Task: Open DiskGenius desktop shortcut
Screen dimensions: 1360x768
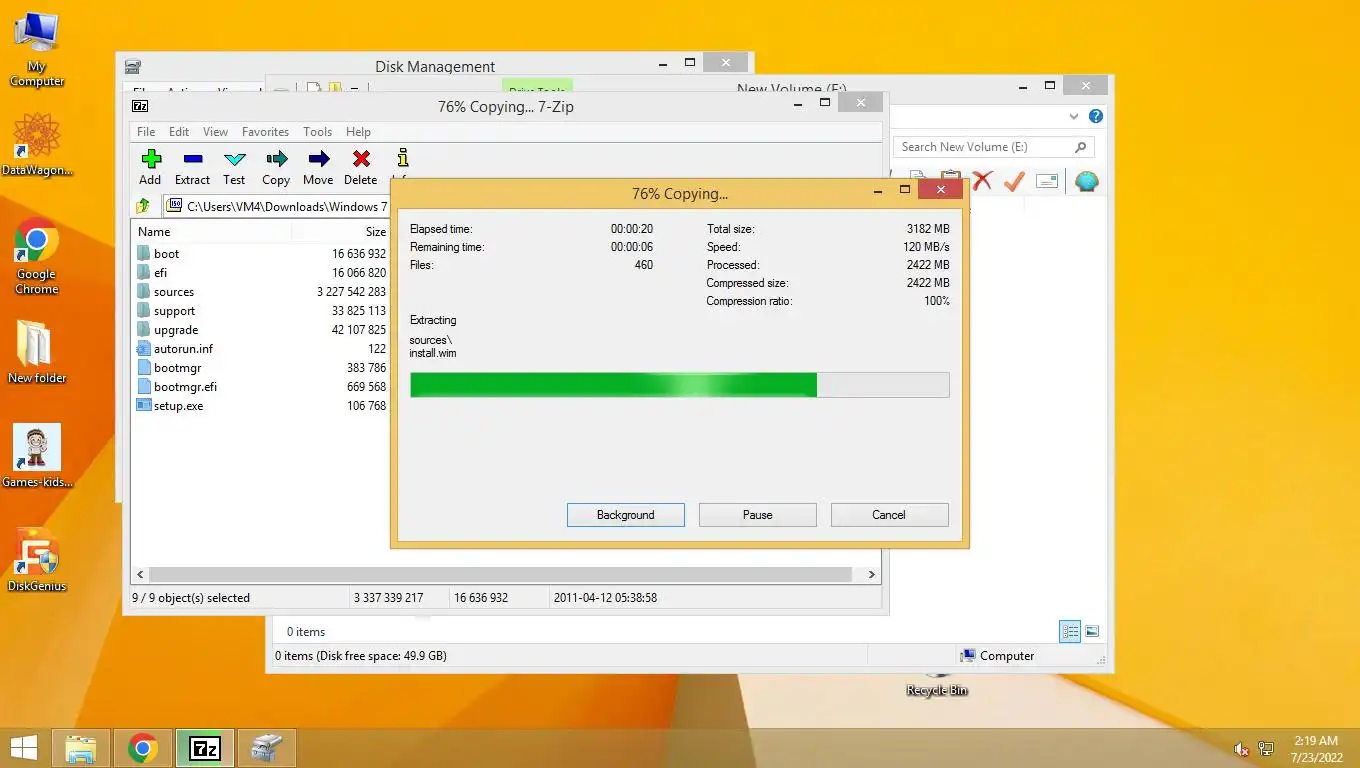Action: click(x=37, y=560)
